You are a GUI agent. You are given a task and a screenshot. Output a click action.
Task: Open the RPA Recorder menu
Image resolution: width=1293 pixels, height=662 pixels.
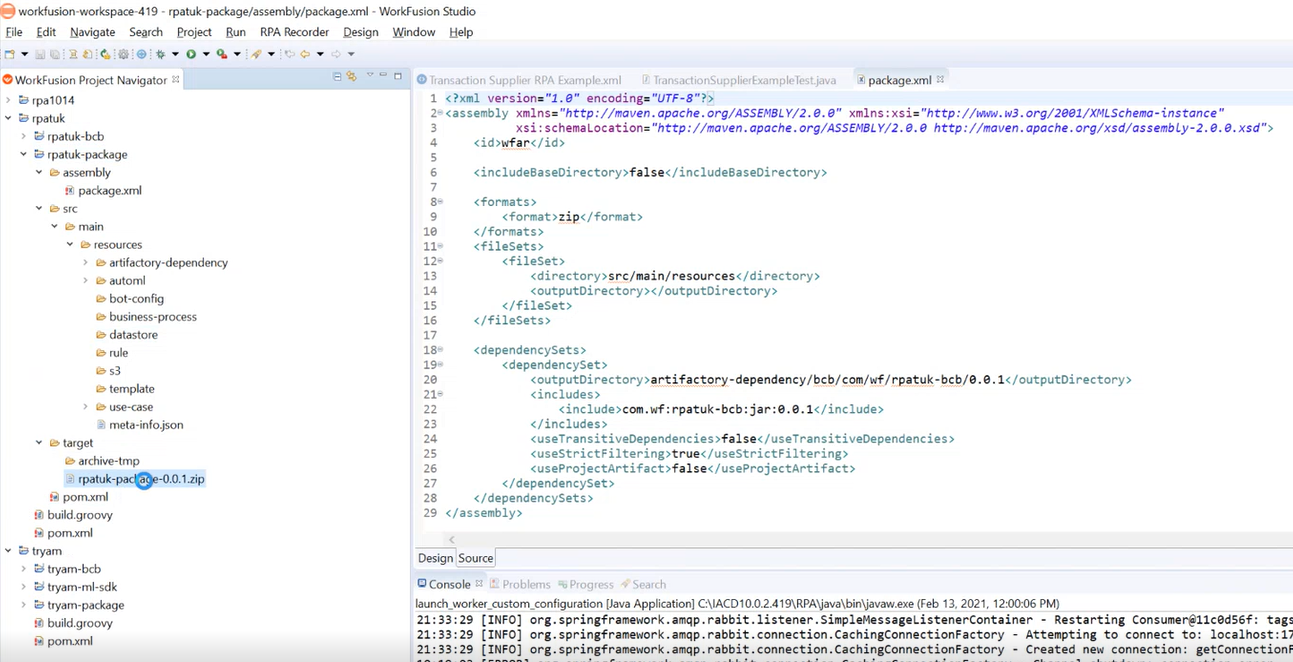(294, 32)
